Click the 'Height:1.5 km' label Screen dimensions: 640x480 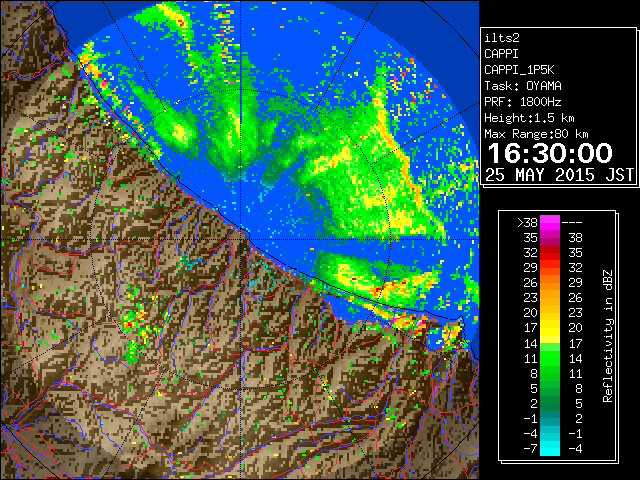529,118
